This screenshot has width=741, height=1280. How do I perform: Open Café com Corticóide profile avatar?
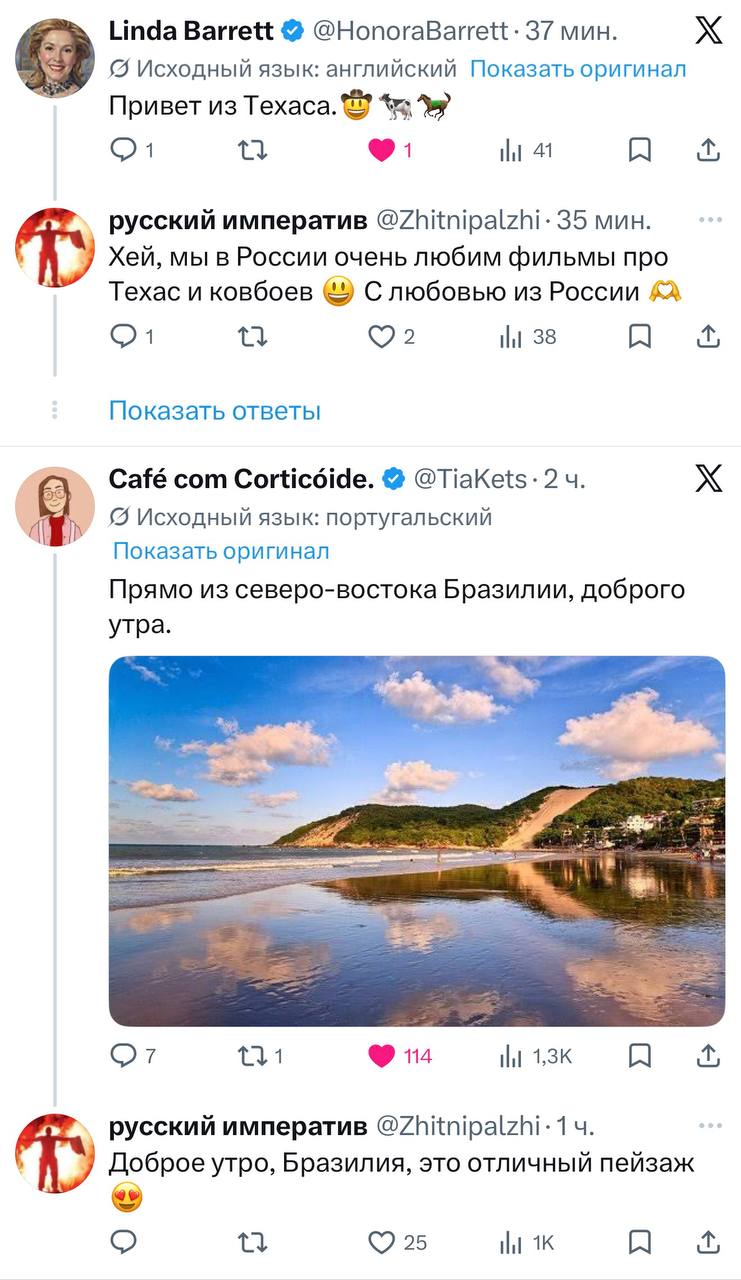tap(55, 506)
